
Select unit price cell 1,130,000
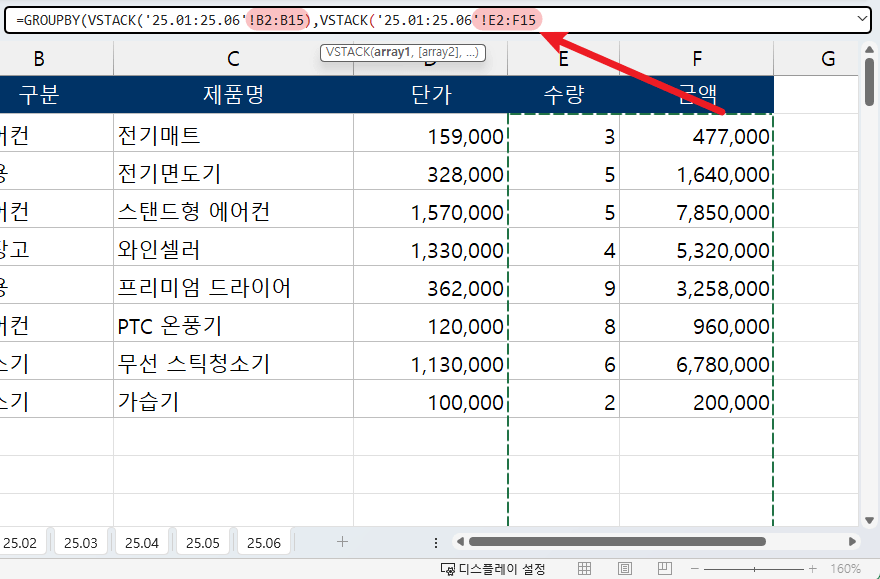click(x=430, y=361)
